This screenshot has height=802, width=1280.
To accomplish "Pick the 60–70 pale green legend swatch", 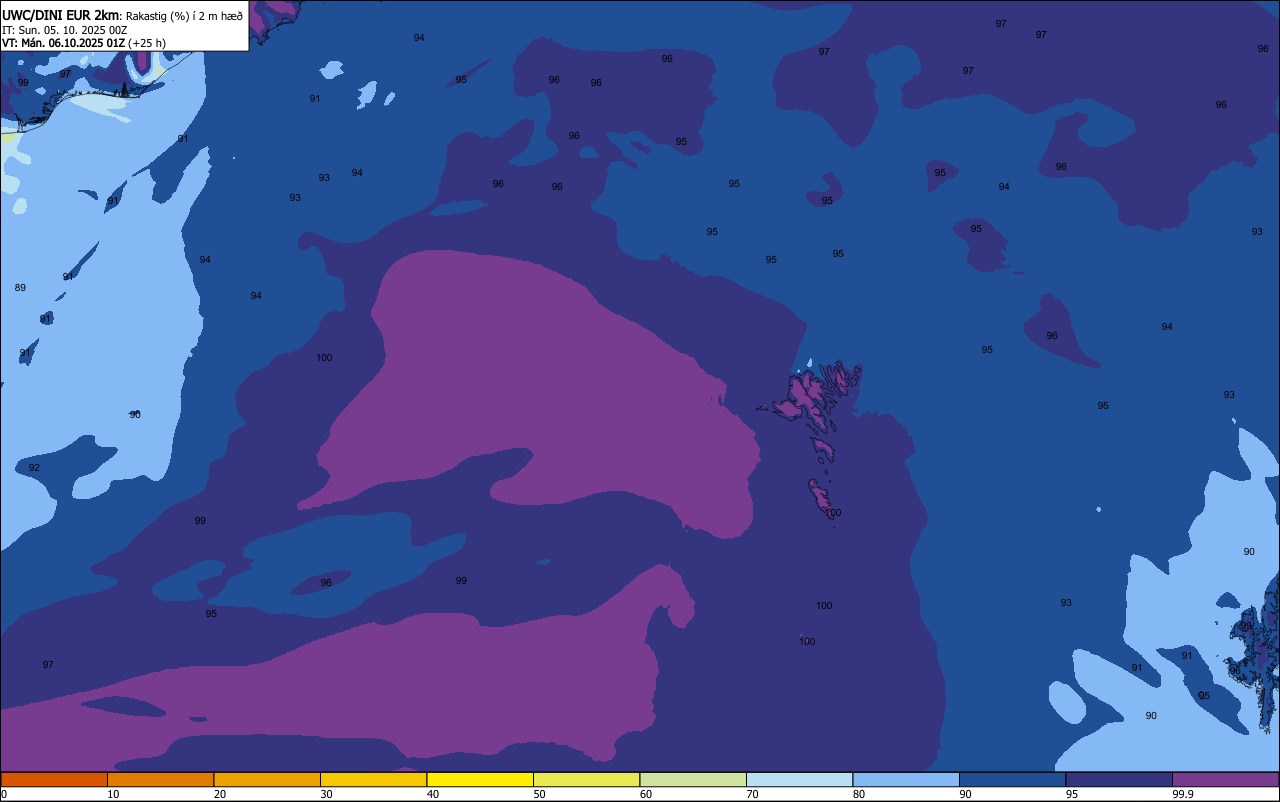I will pyautogui.click(x=693, y=779).
